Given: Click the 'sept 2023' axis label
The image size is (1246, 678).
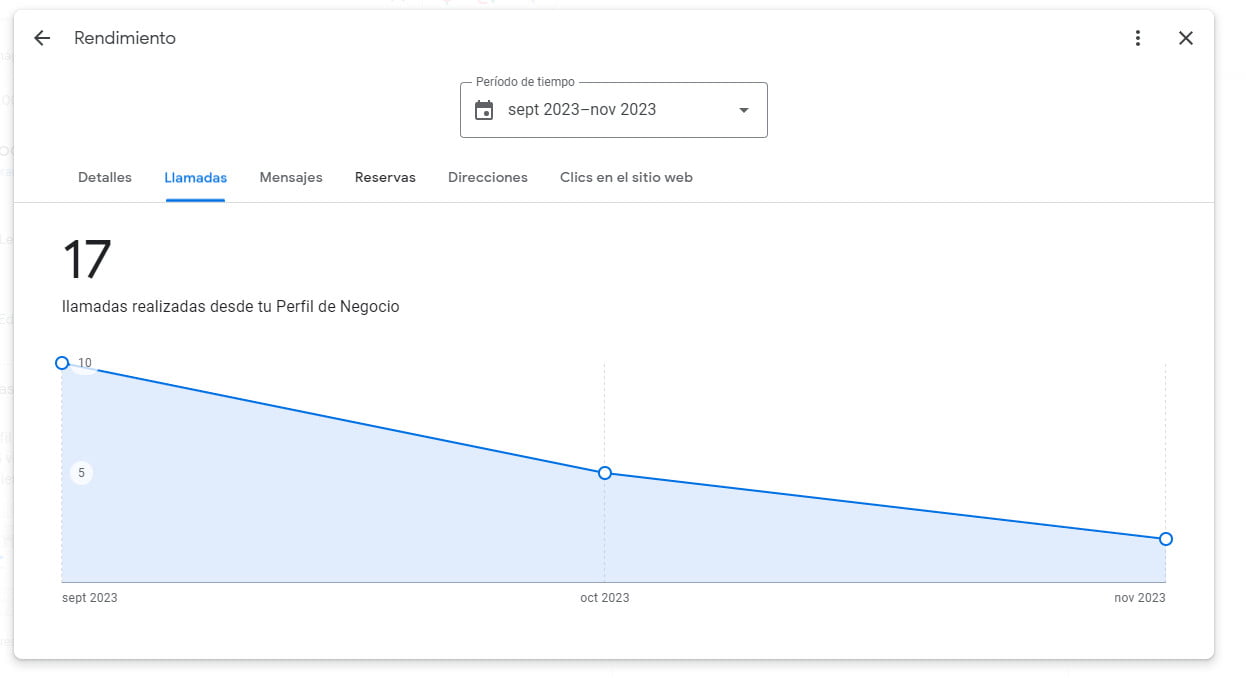Looking at the screenshot, I should [89, 597].
